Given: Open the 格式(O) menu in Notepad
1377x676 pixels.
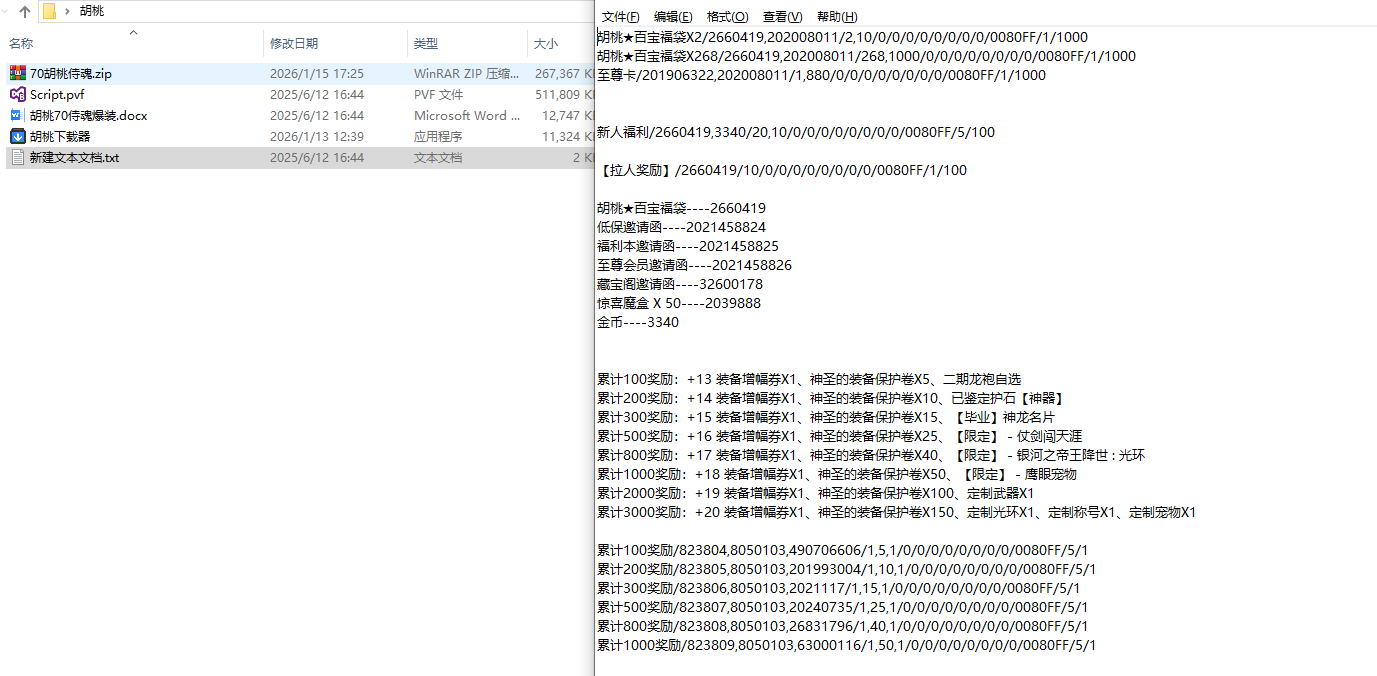Looking at the screenshot, I should pyautogui.click(x=727, y=16).
